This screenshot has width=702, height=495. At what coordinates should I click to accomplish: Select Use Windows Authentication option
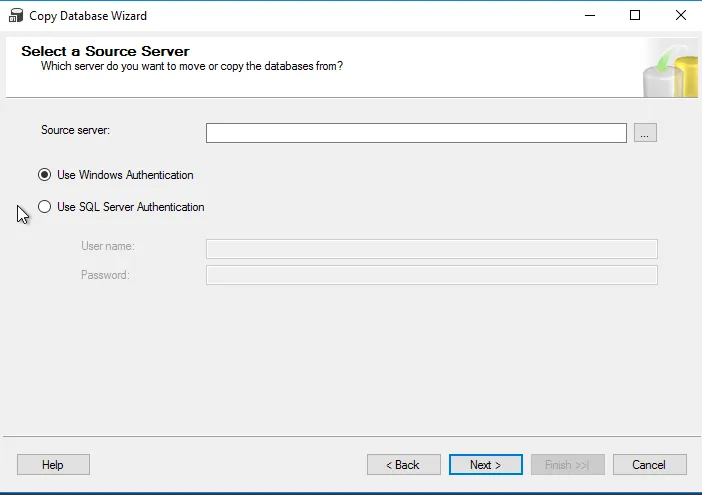44,175
